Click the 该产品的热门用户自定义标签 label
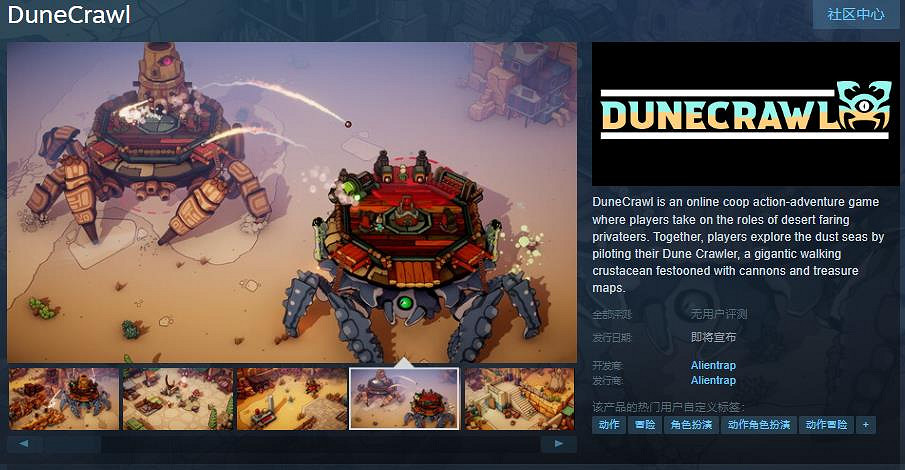Image resolution: width=905 pixels, height=470 pixels. [x=668, y=406]
